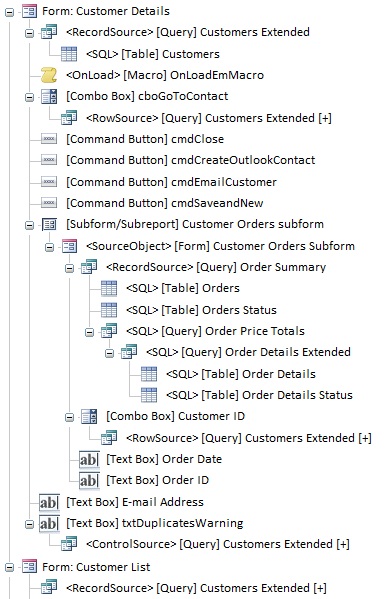This screenshot has height=599, width=387.
Task: Select "<SQL> [Query] Order Details Extended" text
Action: coord(248,352)
